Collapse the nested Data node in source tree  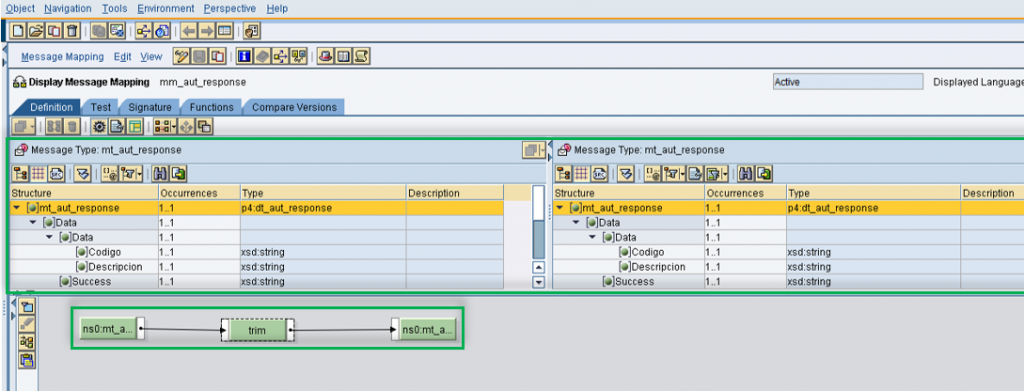[50, 238]
